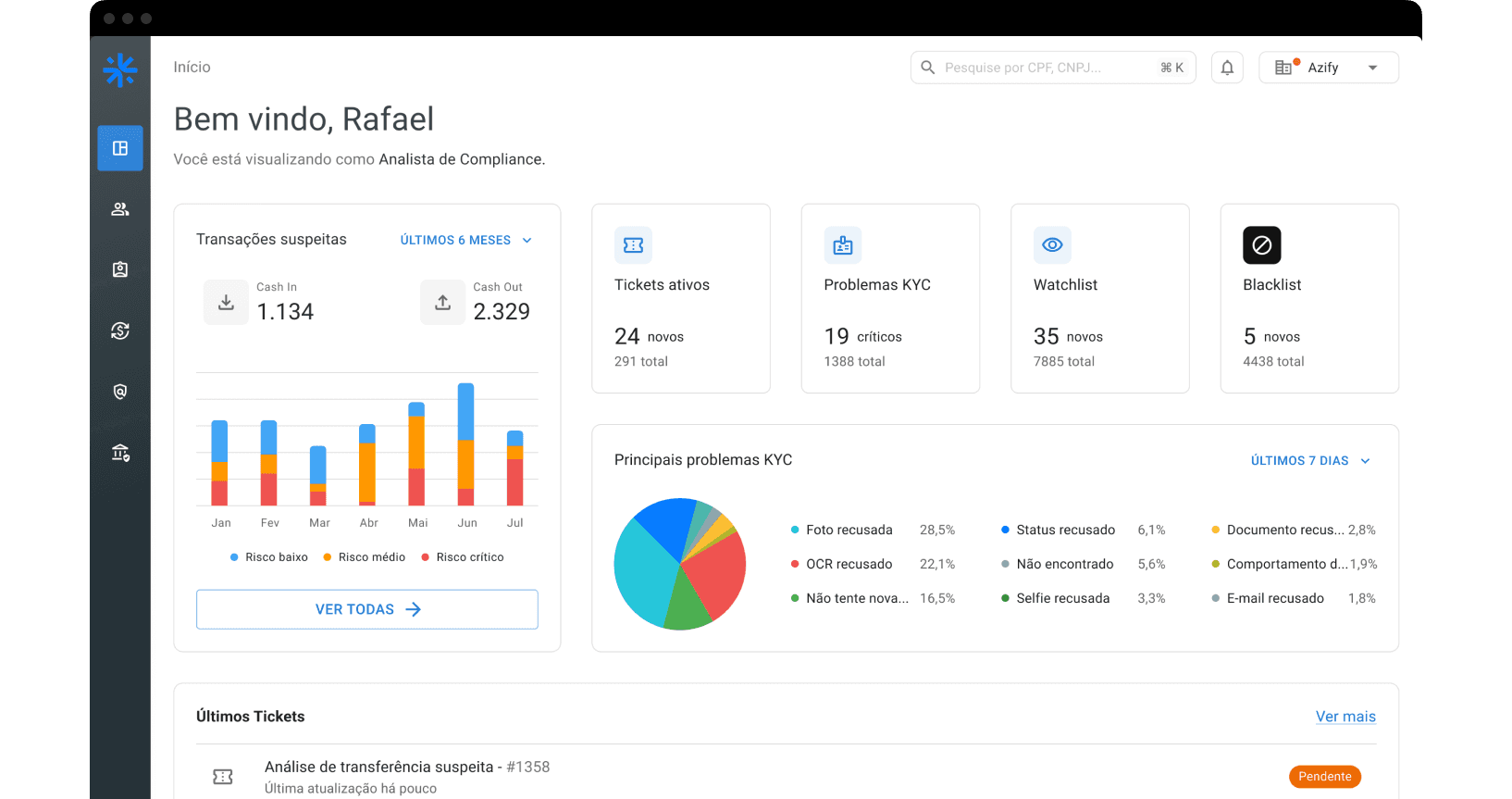Image resolution: width=1512 pixels, height=799 pixels.
Task: Click the "Última atualização há pouco" text
Action: click(x=351, y=789)
